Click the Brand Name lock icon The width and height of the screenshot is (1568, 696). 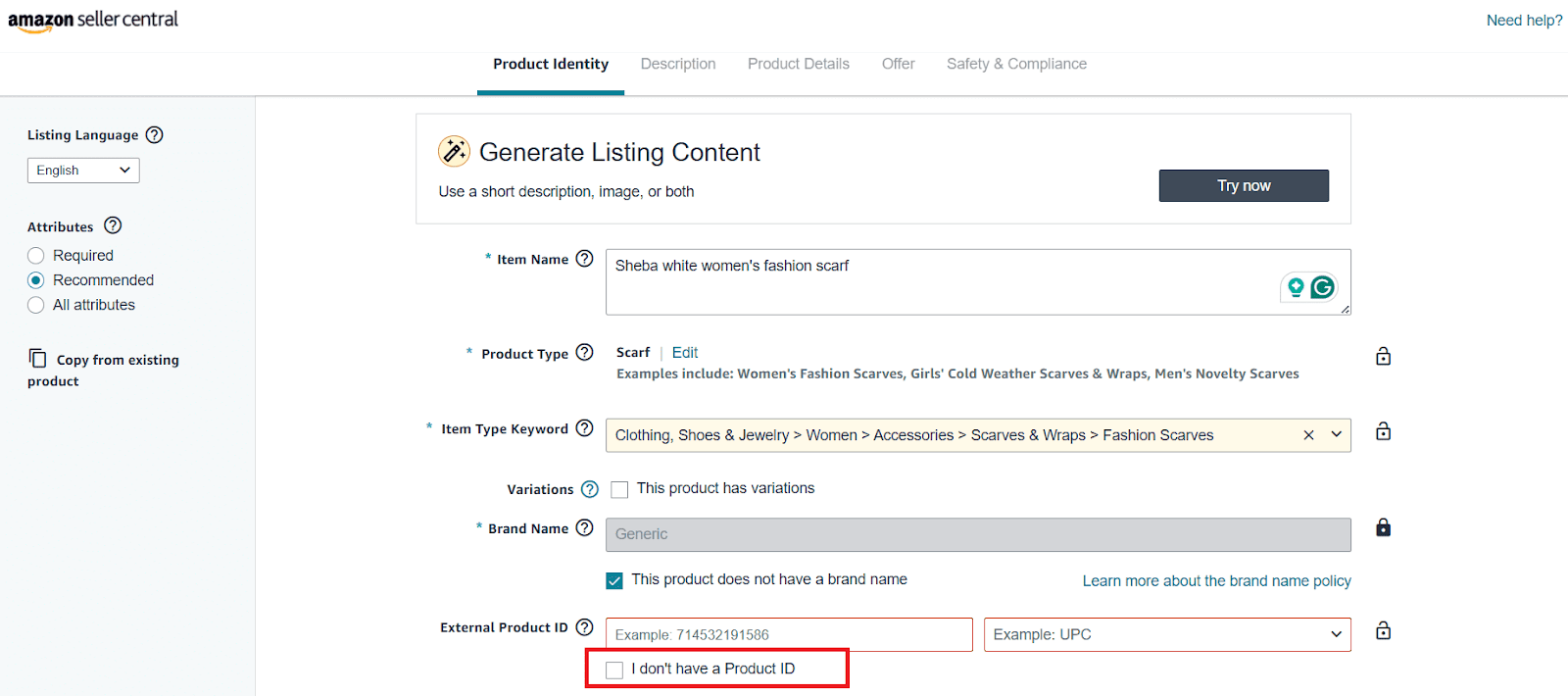[x=1382, y=527]
